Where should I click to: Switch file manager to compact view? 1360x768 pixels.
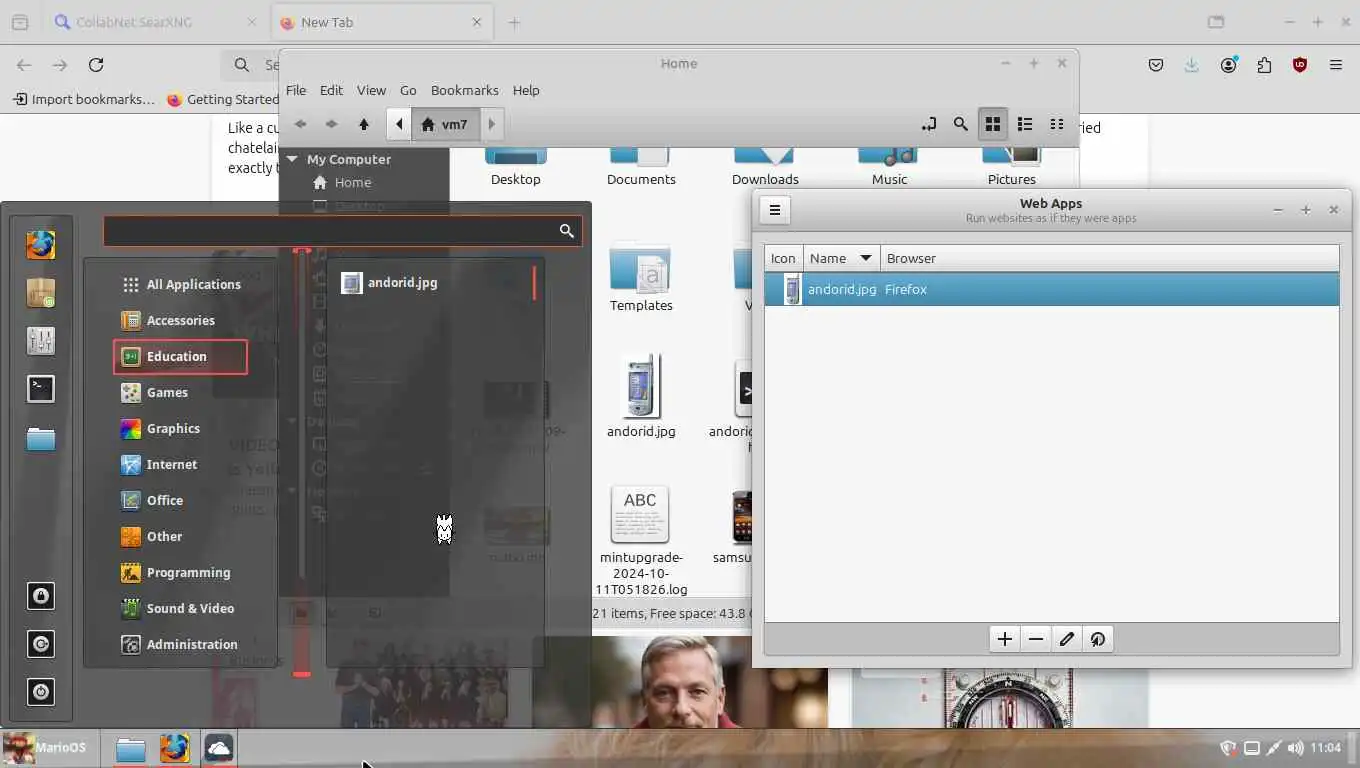click(x=1057, y=124)
